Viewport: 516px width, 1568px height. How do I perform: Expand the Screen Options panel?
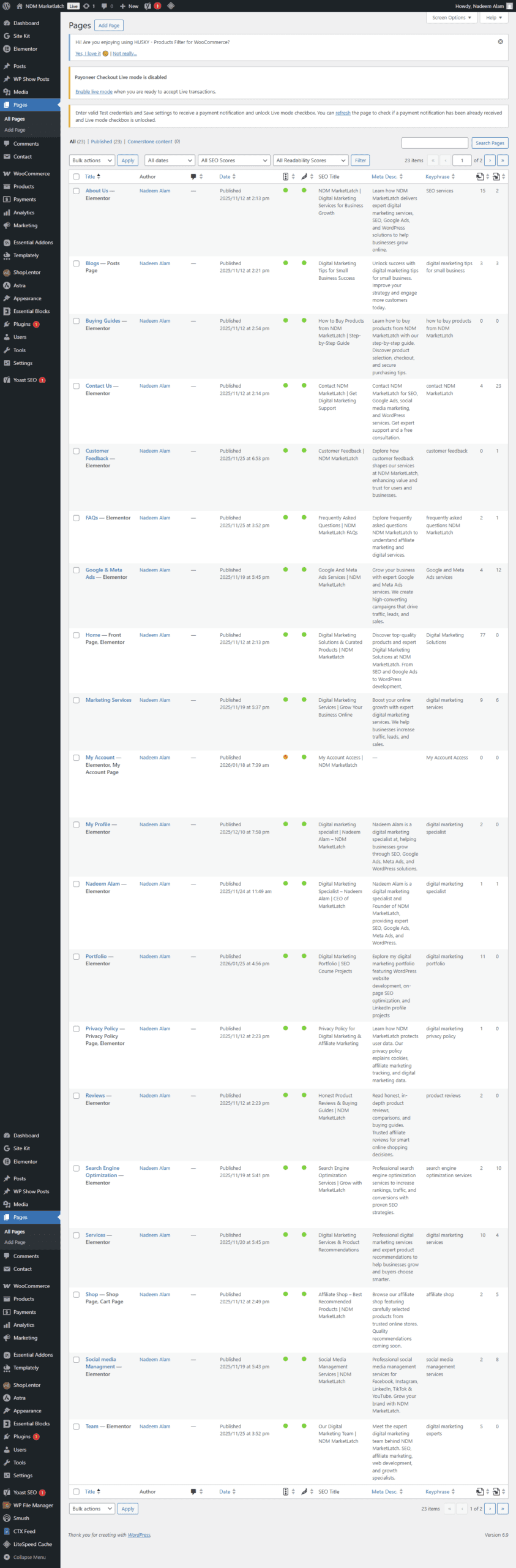(451, 18)
